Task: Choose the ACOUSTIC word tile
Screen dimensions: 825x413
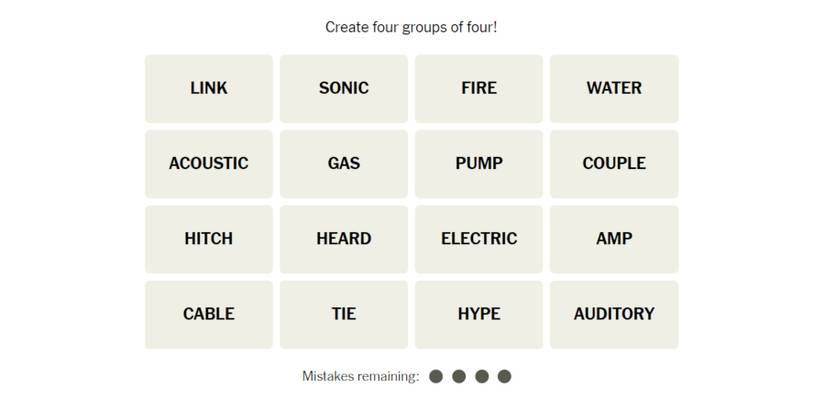Action: (x=208, y=163)
